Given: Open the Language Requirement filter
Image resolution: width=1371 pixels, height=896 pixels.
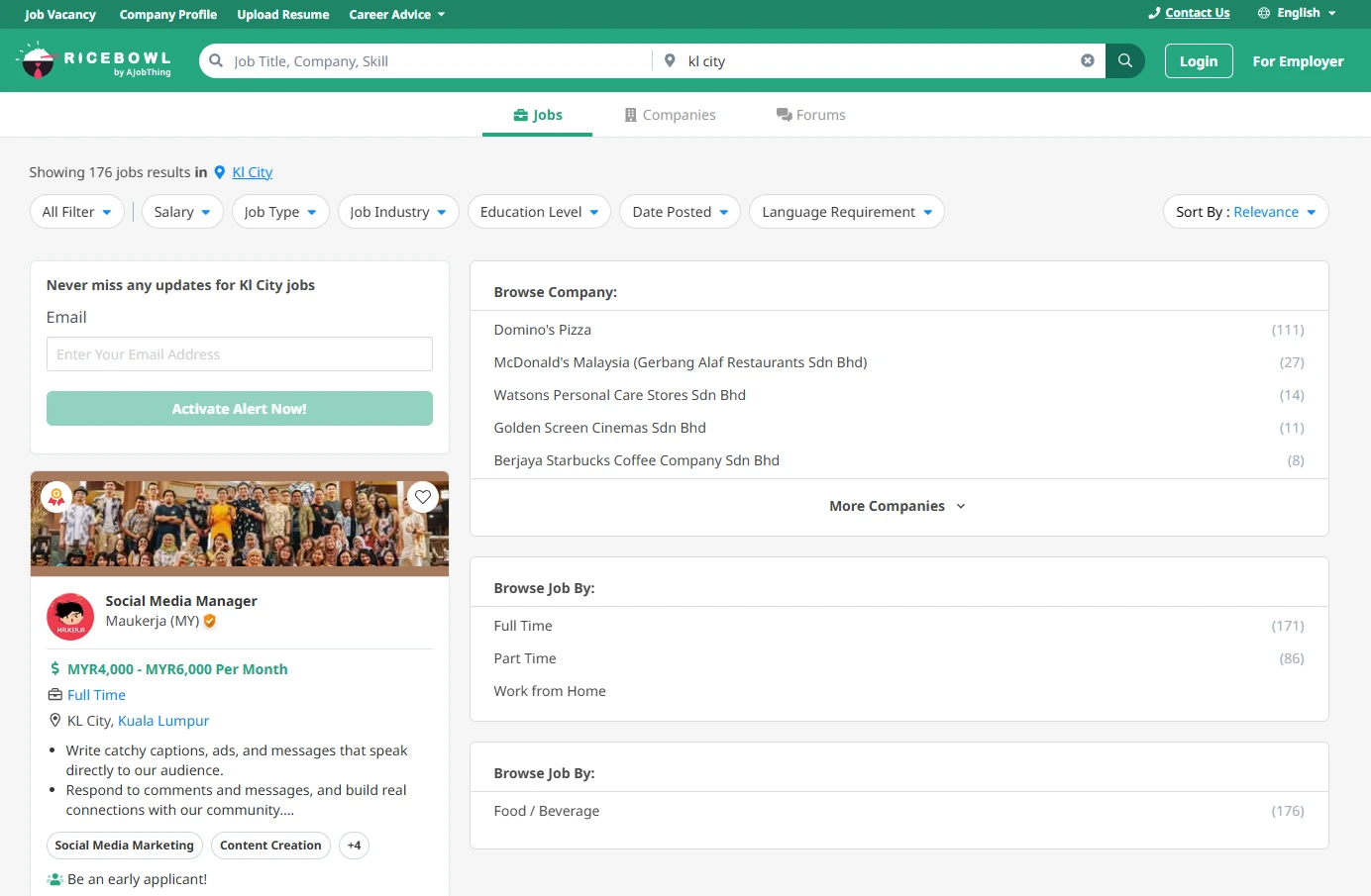Looking at the screenshot, I should 847,212.
